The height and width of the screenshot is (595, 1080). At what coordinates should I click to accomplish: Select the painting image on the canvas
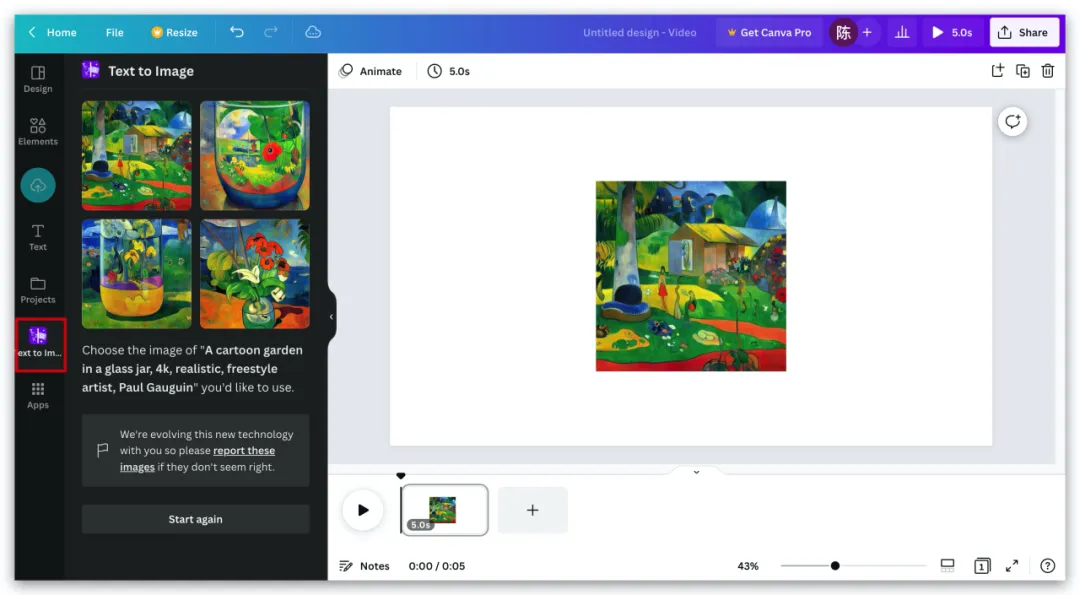(691, 276)
